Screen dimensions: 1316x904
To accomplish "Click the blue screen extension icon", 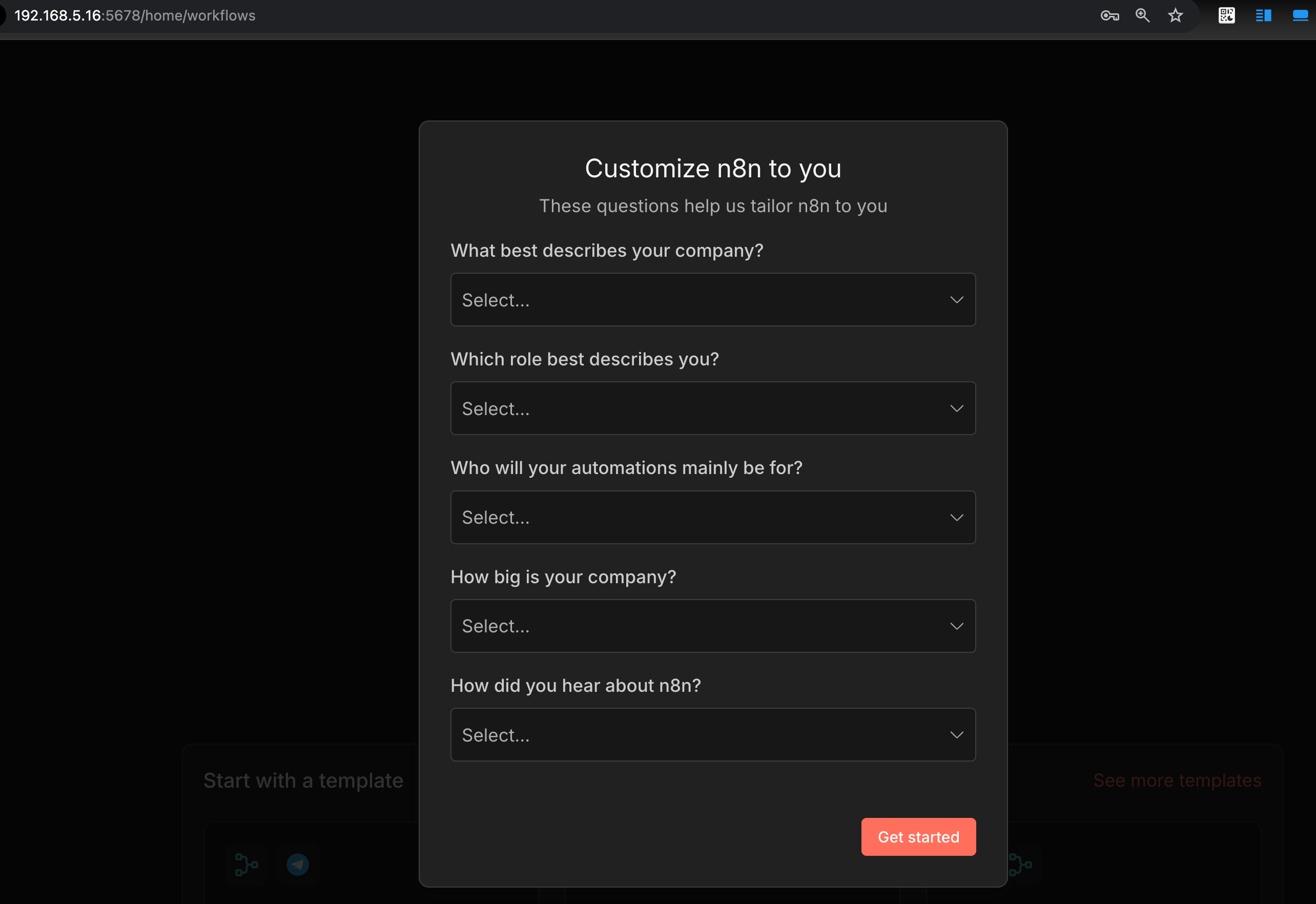I will 1300,16.
